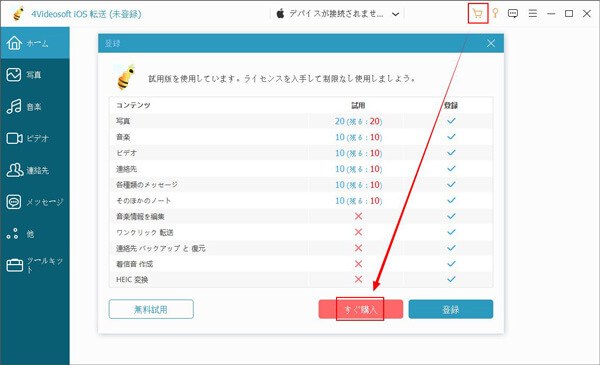Expand the device selection dropdown arrow
Screen dimensions: 600x365
pyautogui.click(x=396, y=15)
